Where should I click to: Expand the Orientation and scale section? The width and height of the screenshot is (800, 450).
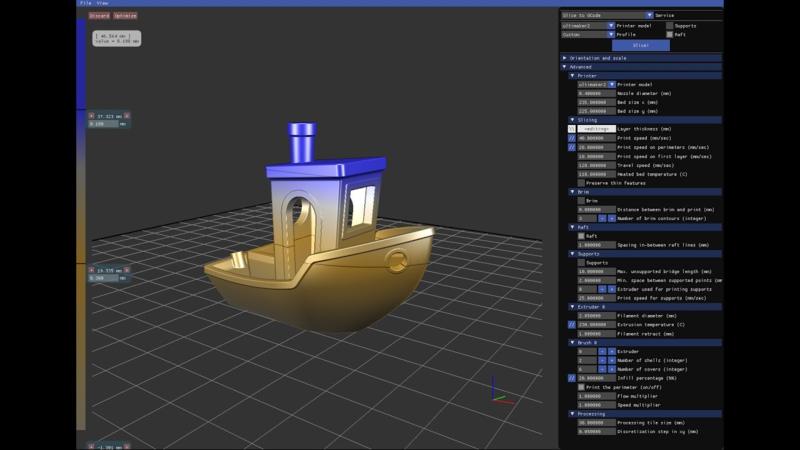[x=565, y=58]
